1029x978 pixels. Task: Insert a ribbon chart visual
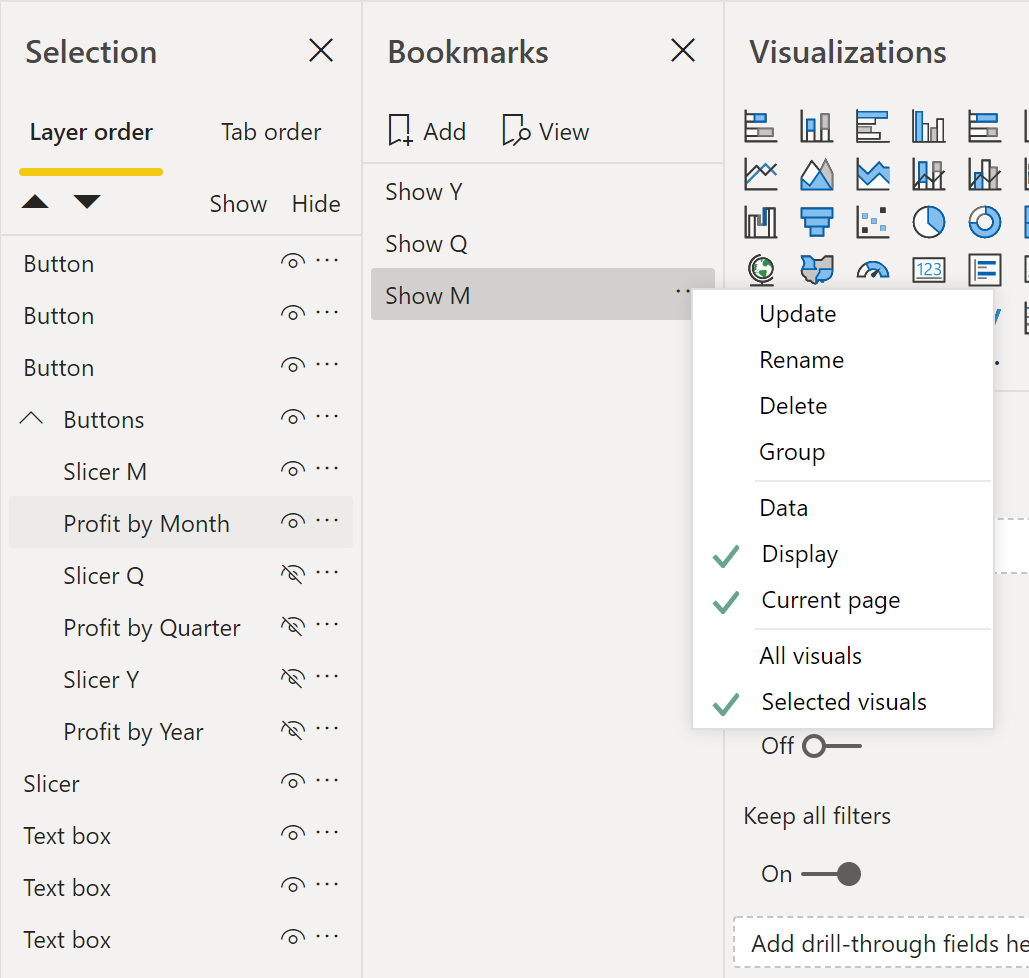pyautogui.click(x=761, y=222)
